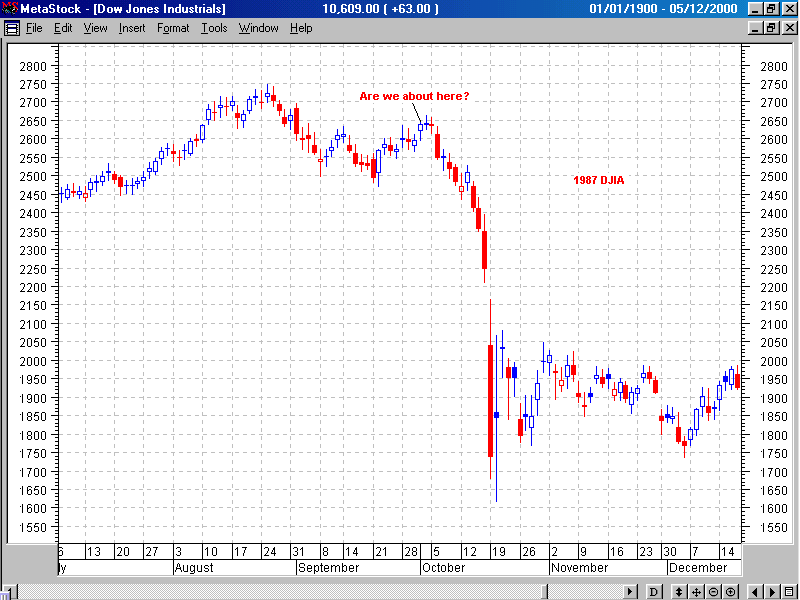The image size is (800, 600).
Task: Zoom in with the plus circle icon
Action: (x=731, y=592)
